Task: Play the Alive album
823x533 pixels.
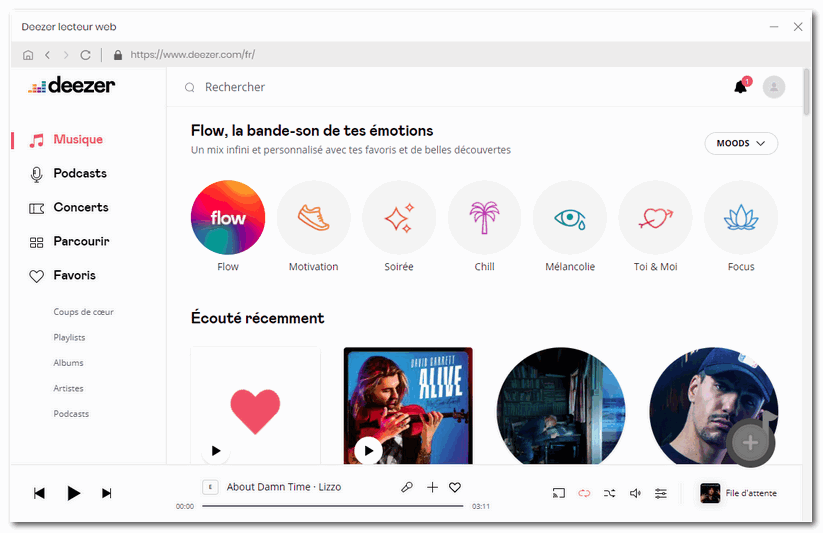Action: [368, 451]
